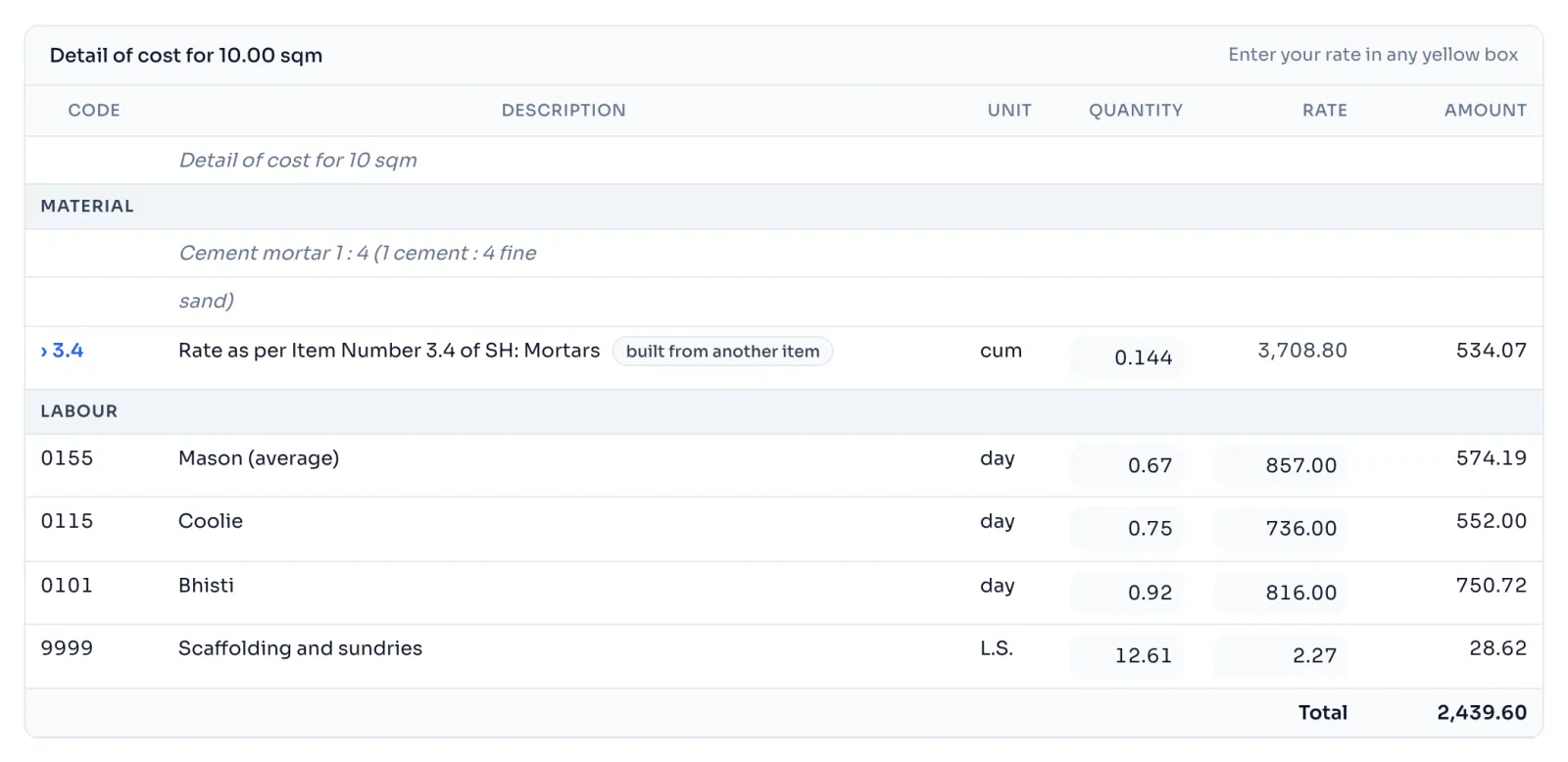The width and height of the screenshot is (1568, 762).
Task: Click the RATE column header
Action: (x=1325, y=111)
